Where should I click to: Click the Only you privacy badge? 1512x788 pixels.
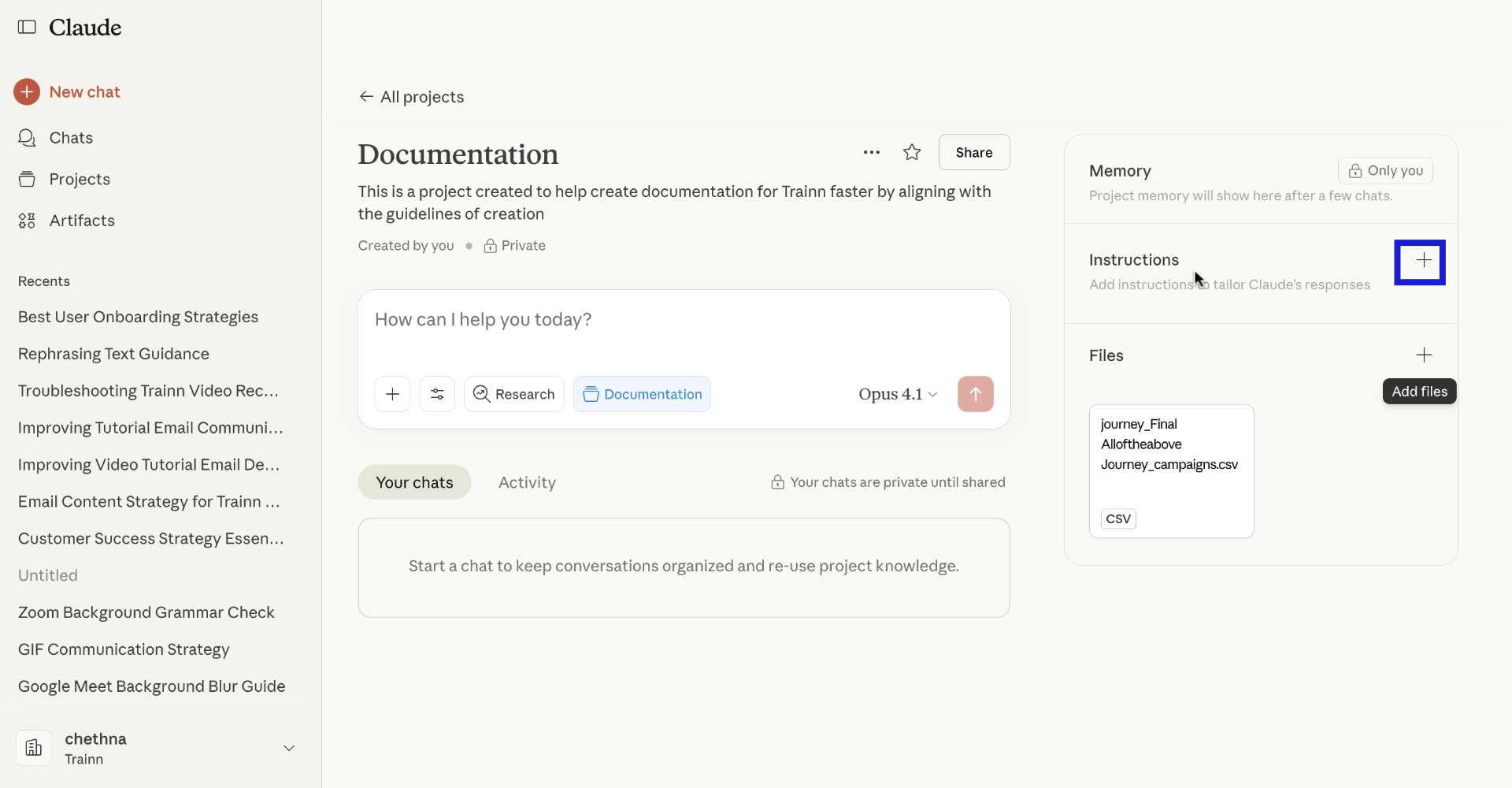point(1385,170)
